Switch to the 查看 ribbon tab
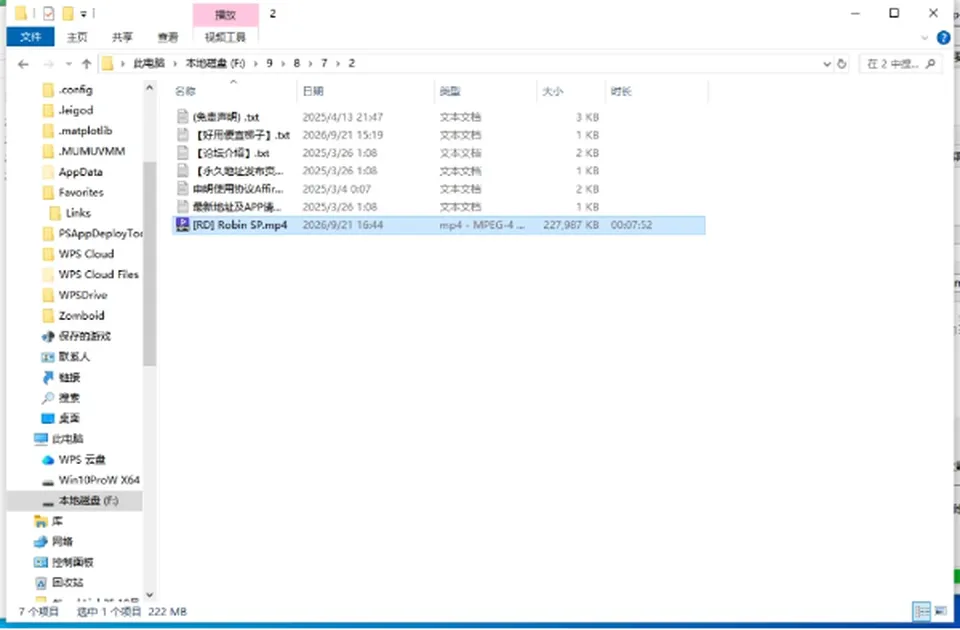 click(168, 37)
